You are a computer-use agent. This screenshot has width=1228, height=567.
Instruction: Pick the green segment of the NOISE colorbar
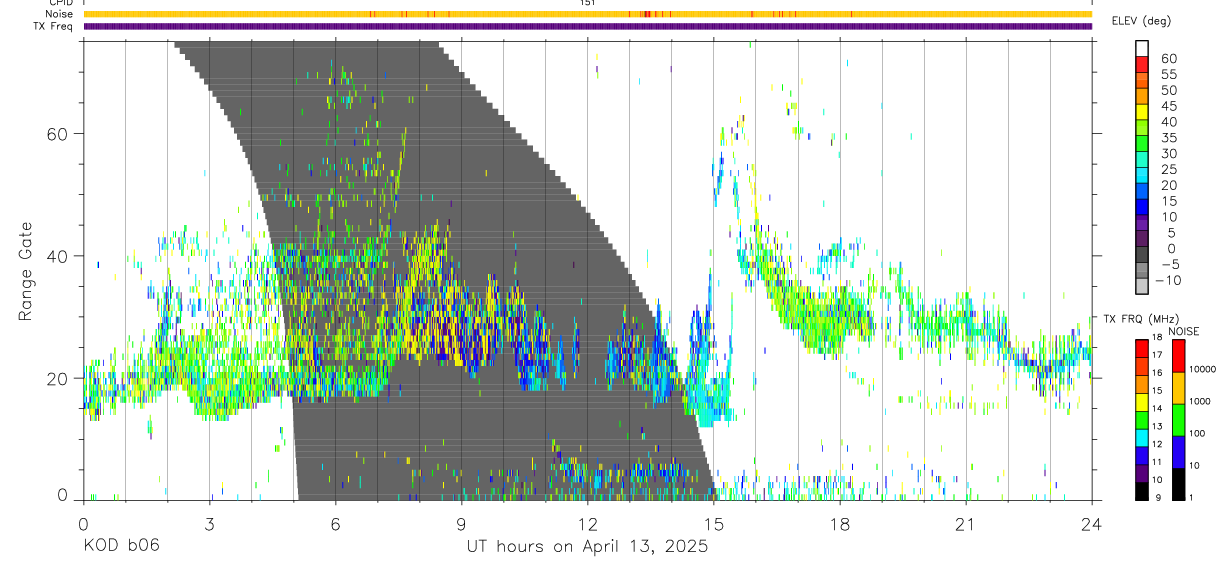1179,420
